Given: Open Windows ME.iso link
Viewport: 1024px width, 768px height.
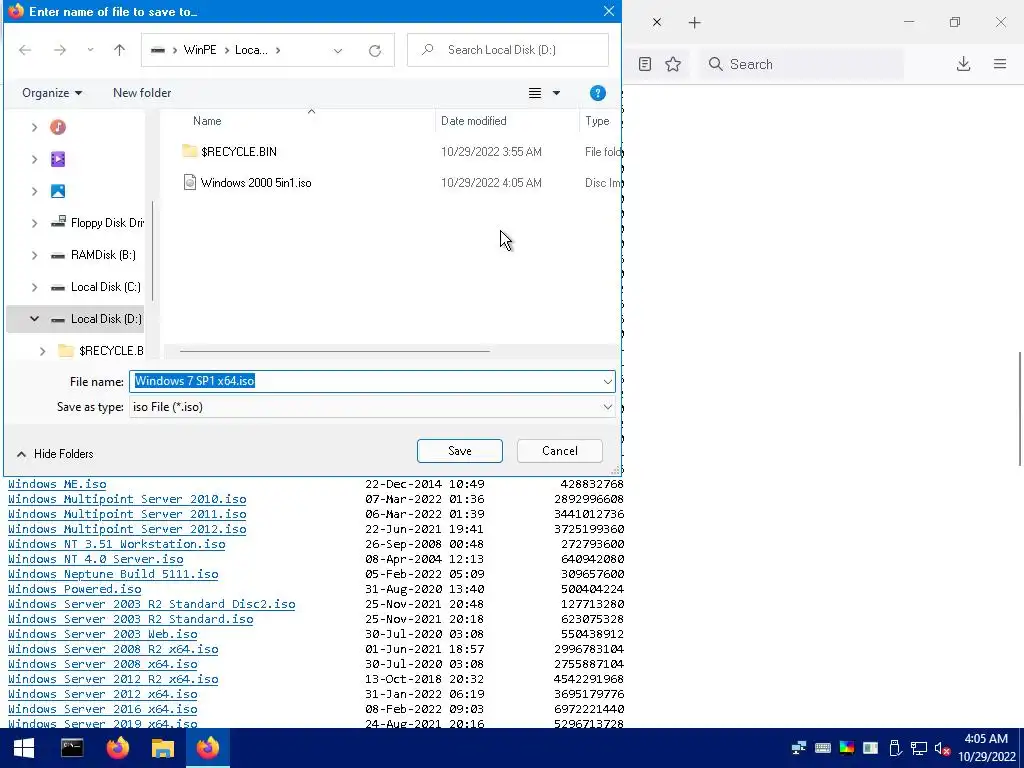Looking at the screenshot, I should pos(57,484).
